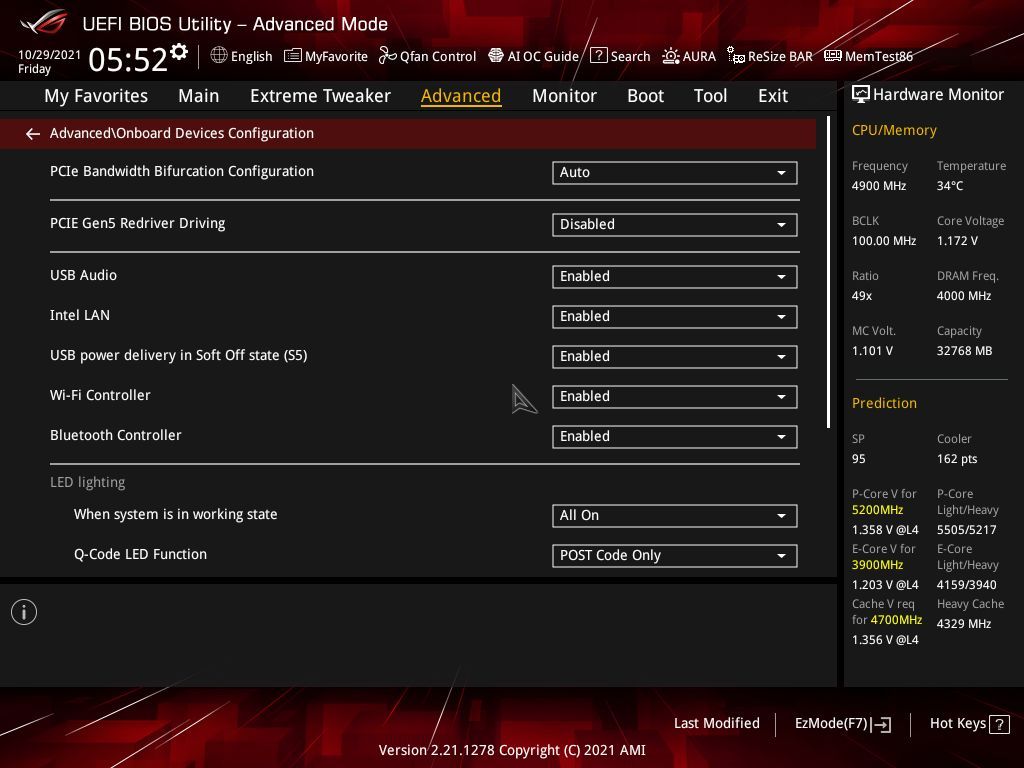Click Hot Keys text button

point(957,724)
